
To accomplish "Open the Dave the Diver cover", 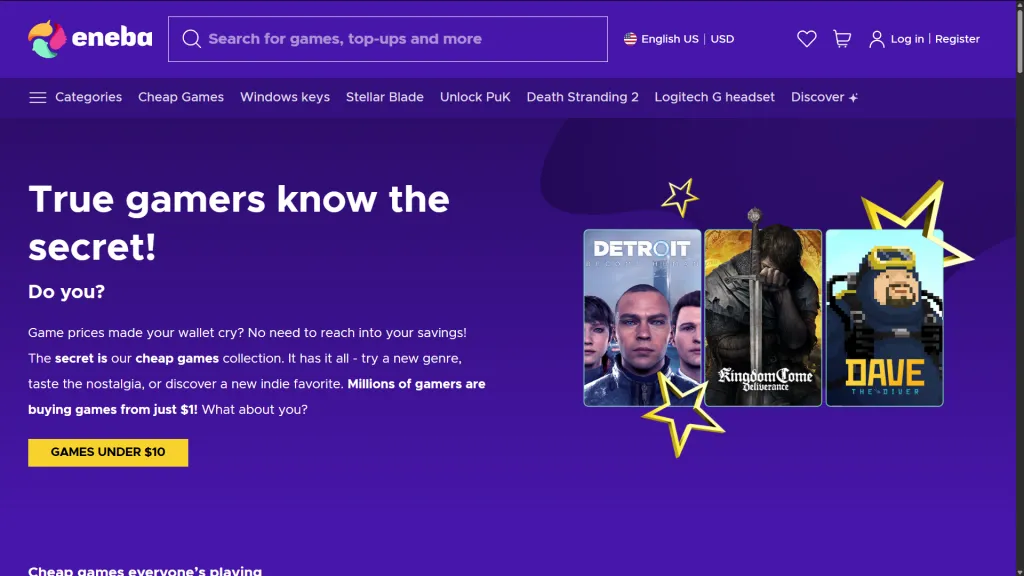I will tap(884, 318).
